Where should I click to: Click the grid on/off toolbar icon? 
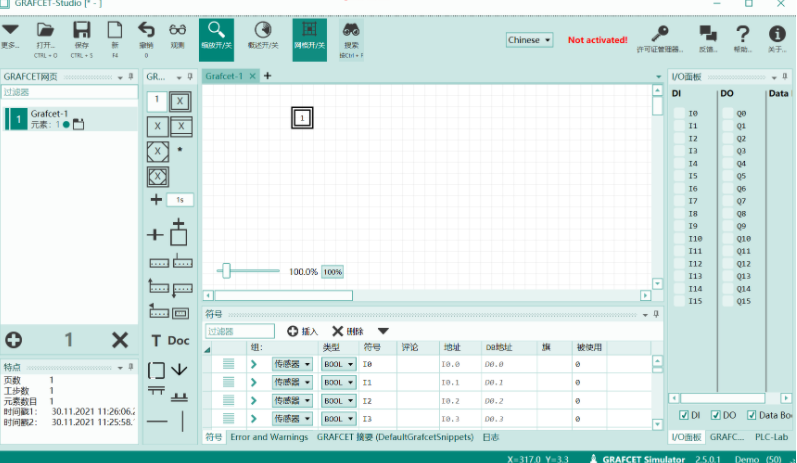309,31
